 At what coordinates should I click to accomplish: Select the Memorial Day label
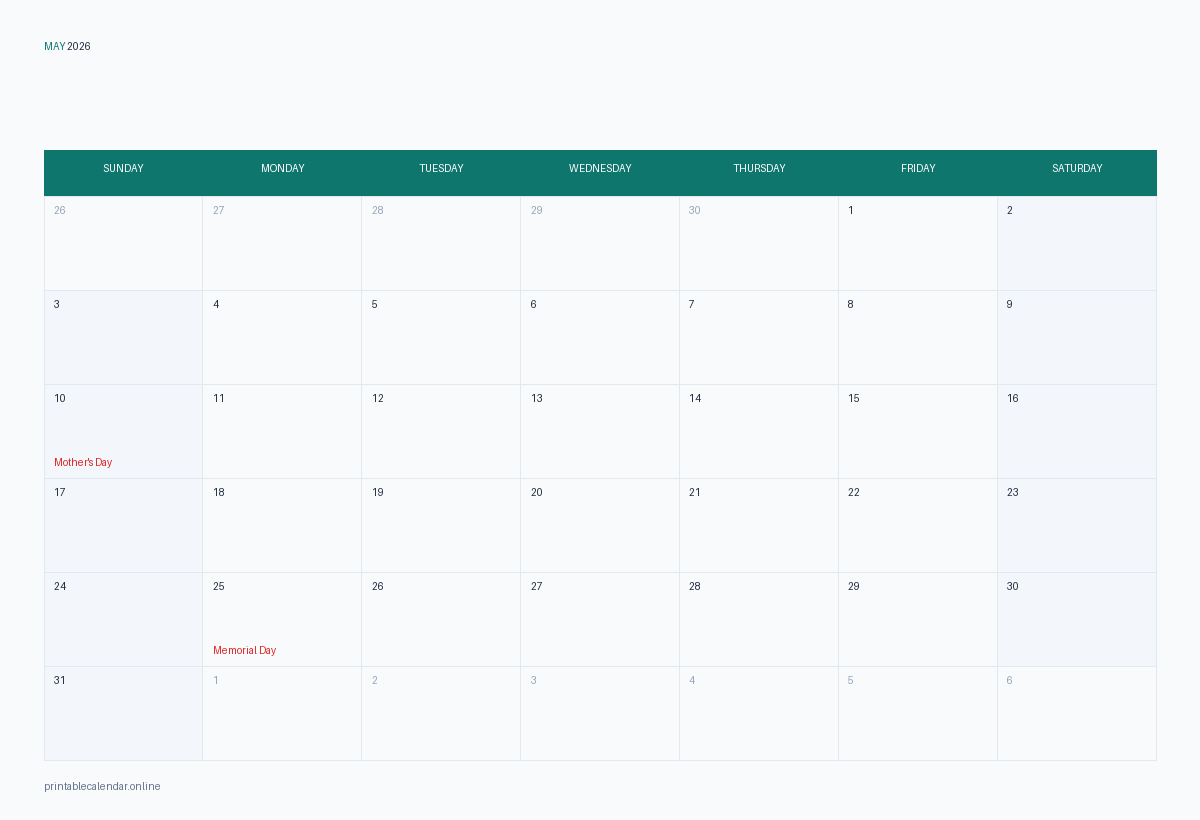coord(244,651)
